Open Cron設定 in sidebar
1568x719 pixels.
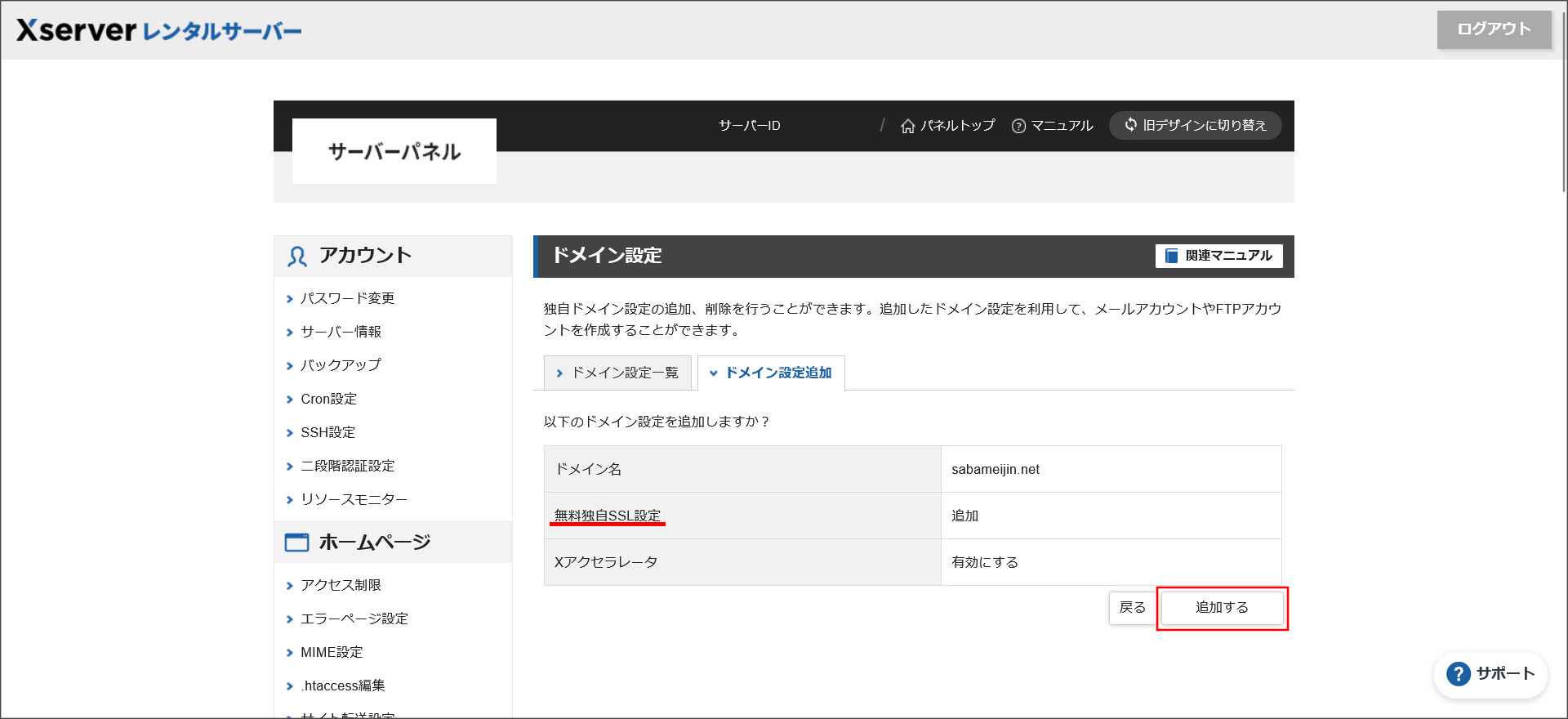[x=328, y=399]
